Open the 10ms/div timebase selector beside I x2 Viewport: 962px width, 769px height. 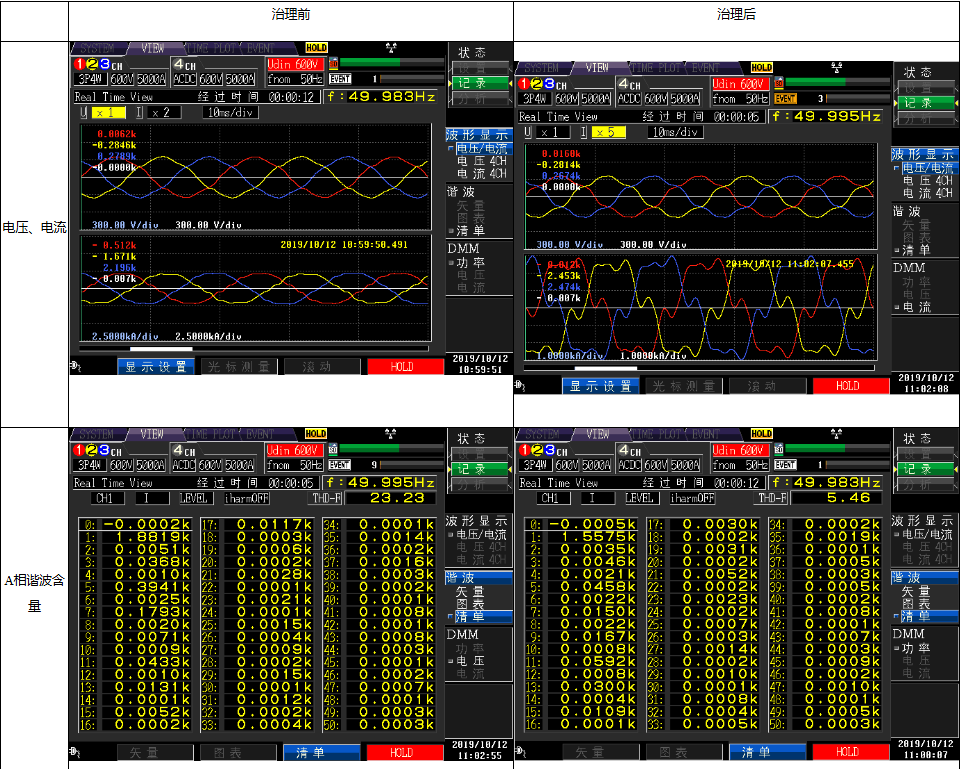tap(230, 112)
